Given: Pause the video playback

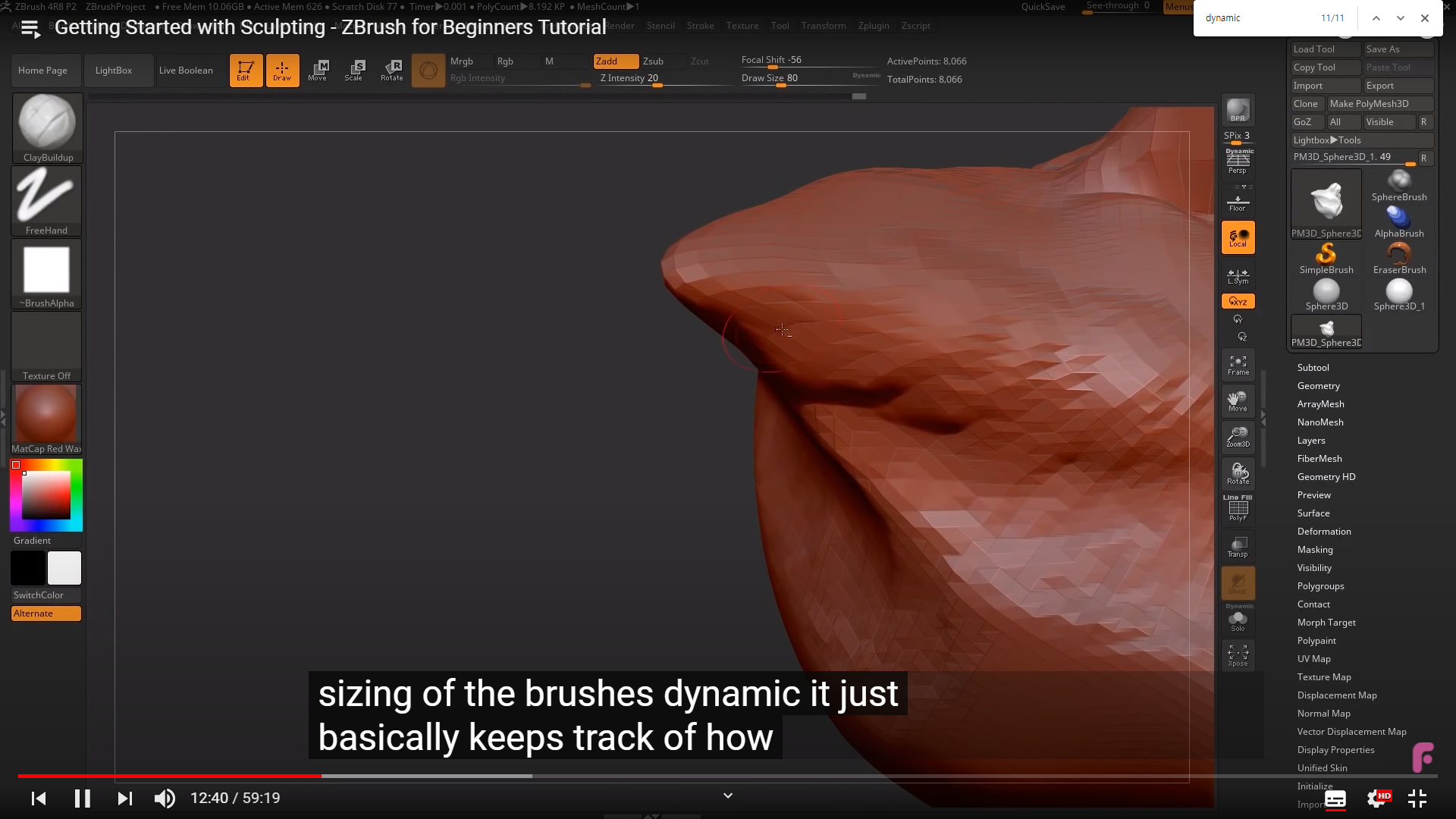Looking at the screenshot, I should (x=82, y=798).
